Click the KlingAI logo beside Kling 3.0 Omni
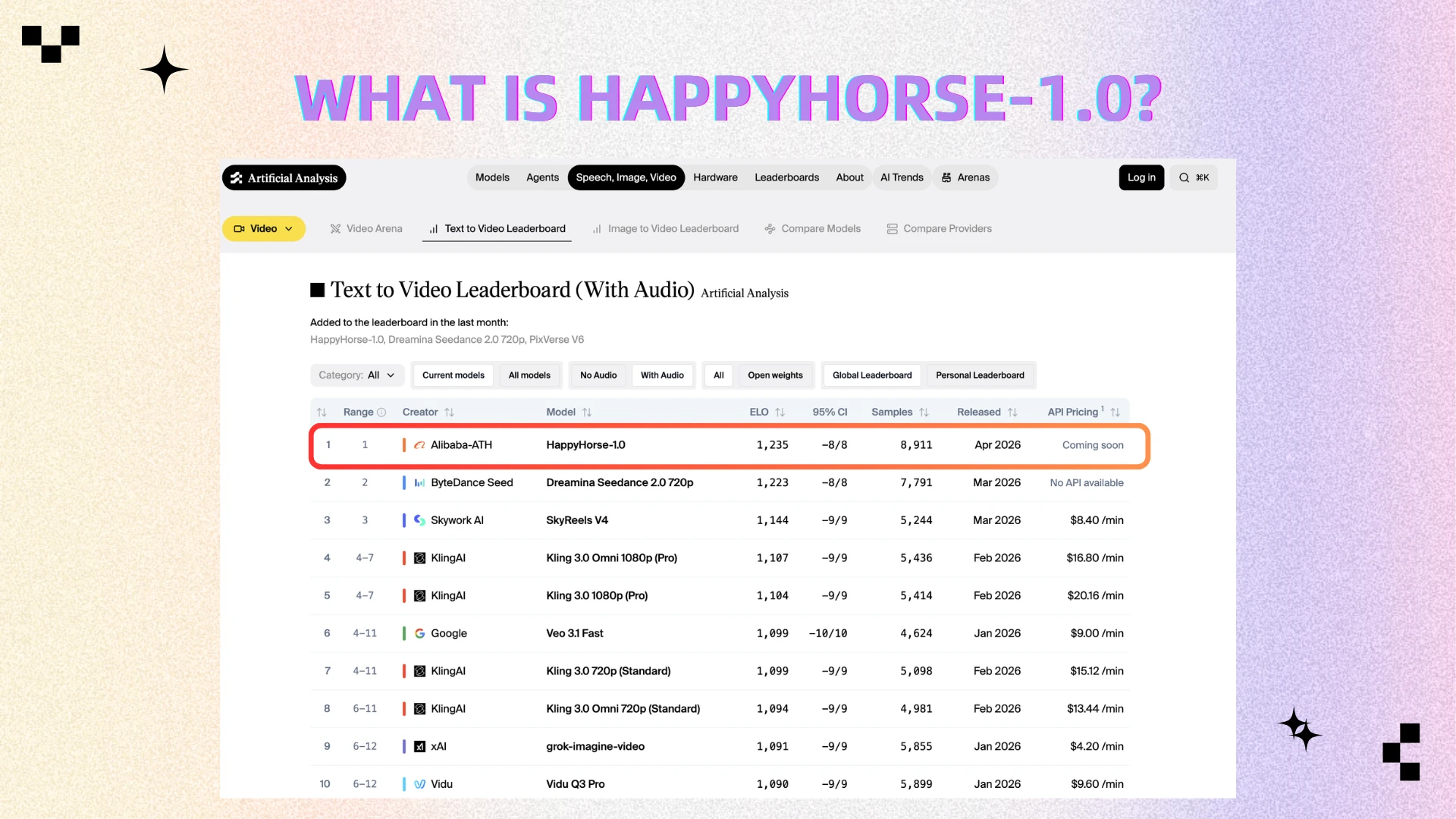 tap(420, 557)
